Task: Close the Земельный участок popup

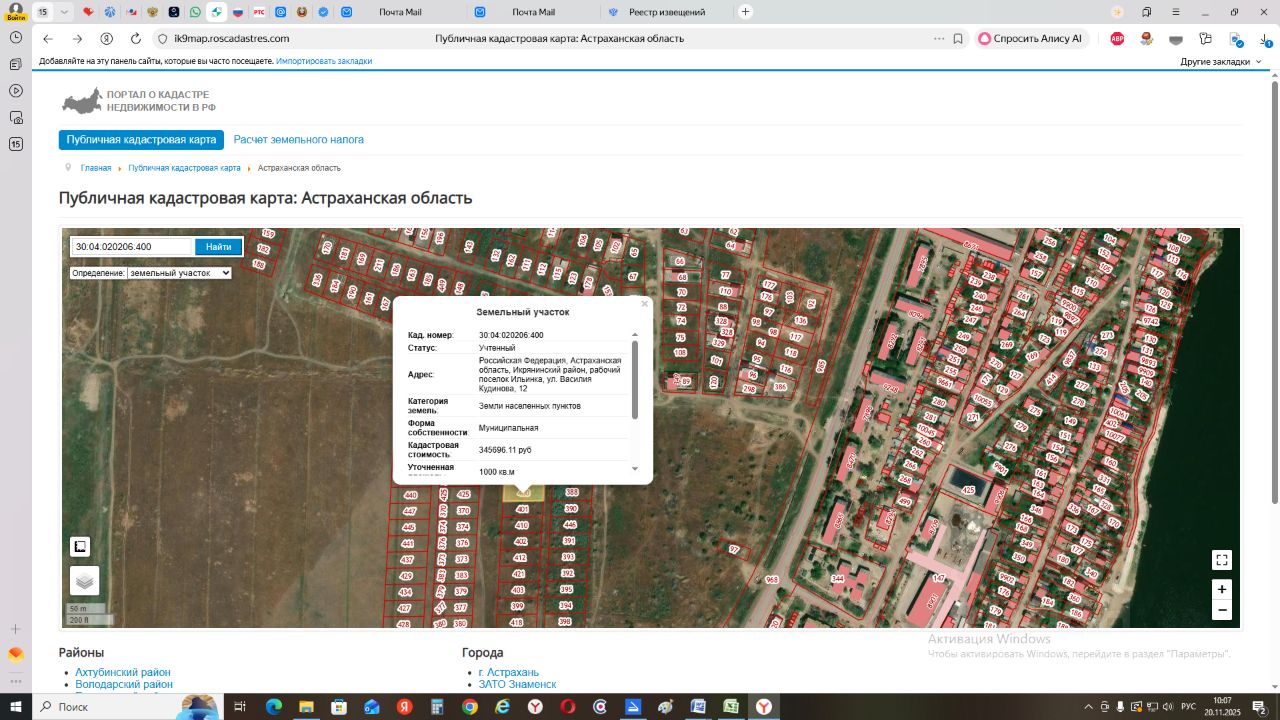Action: [644, 304]
